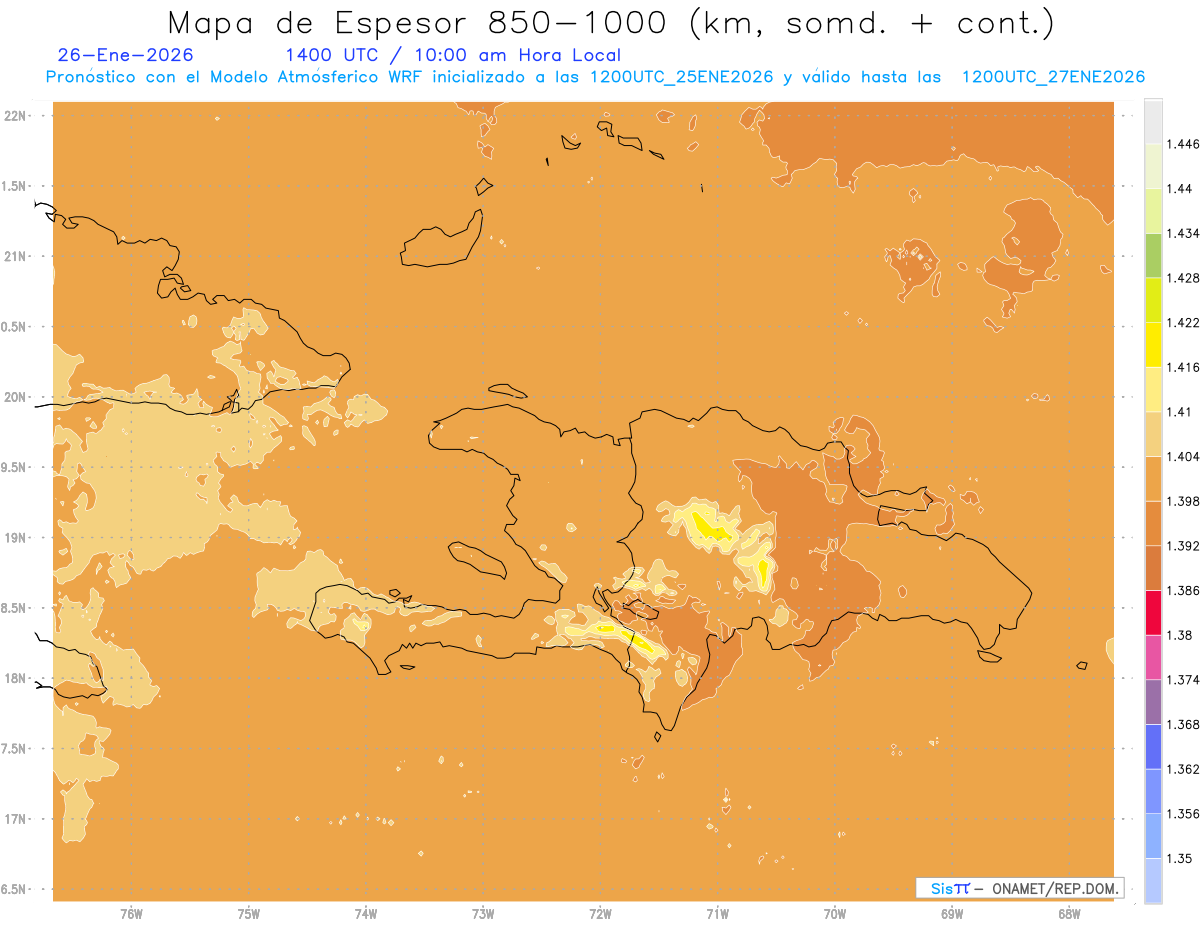The image size is (1200, 927).
Task: Click the 20N latitude label
Action: [15, 397]
